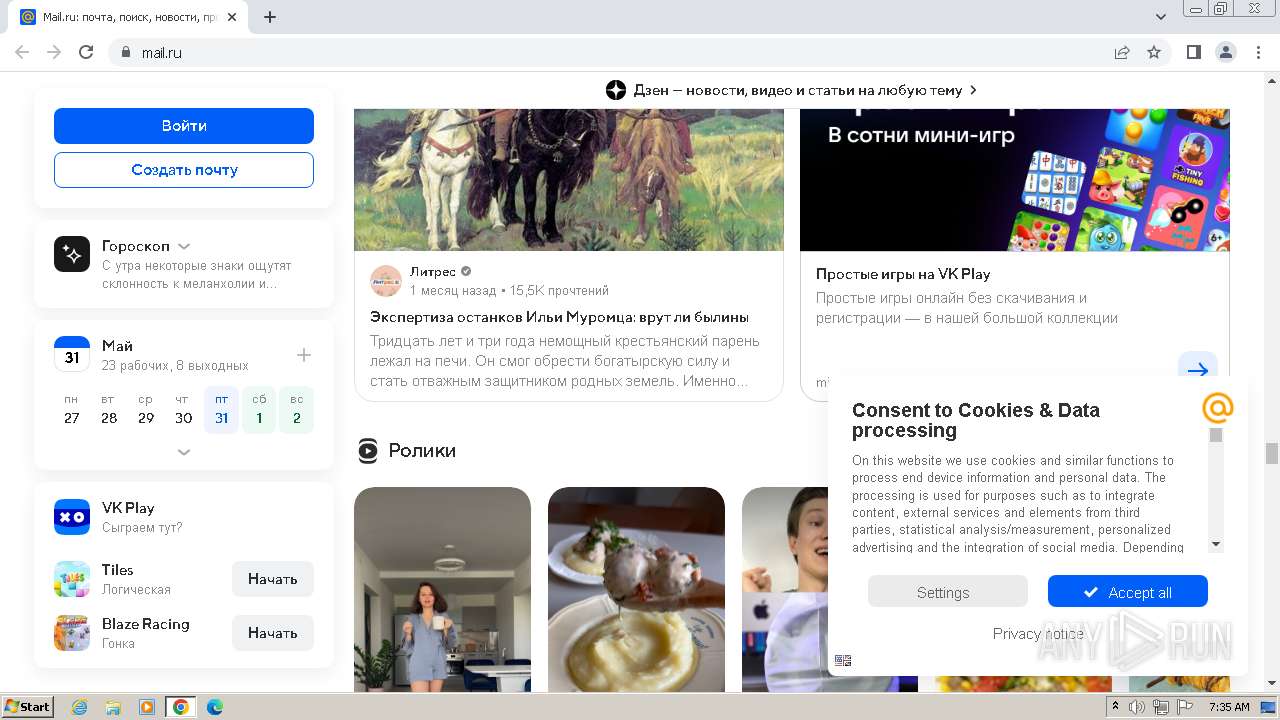Open article about Илья Муромец remains
Viewport: 1280px width, 720px height.
coord(559,317)
